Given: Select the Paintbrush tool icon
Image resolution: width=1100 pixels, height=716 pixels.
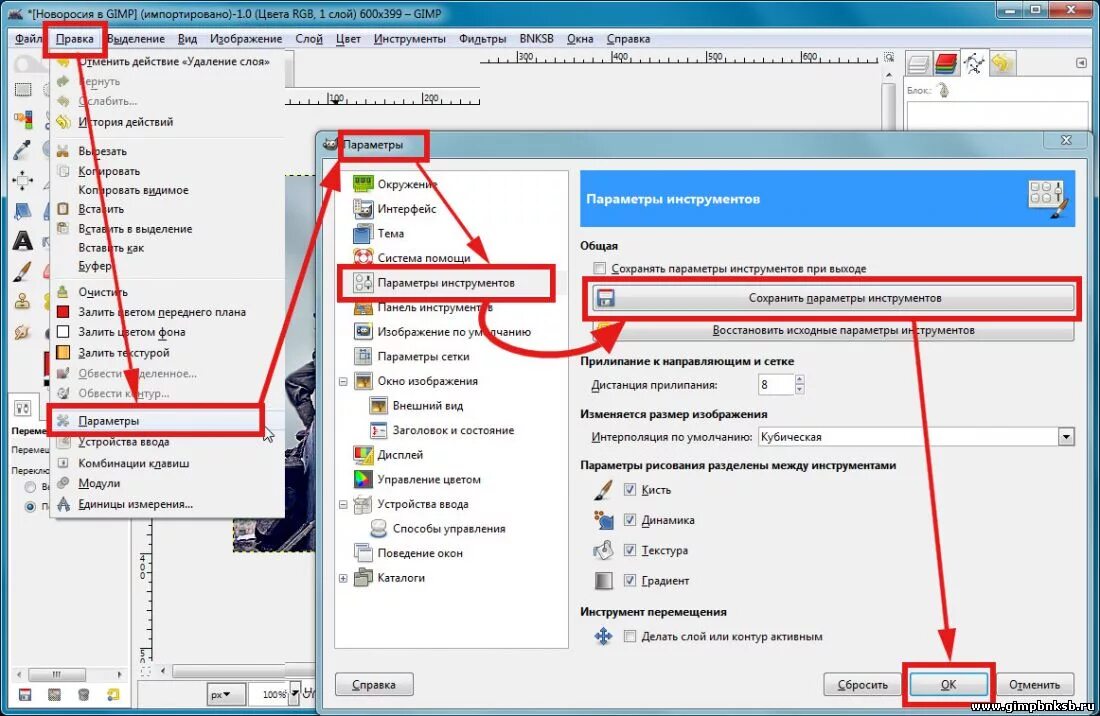Looking at the screenshot, I should 22,271.
